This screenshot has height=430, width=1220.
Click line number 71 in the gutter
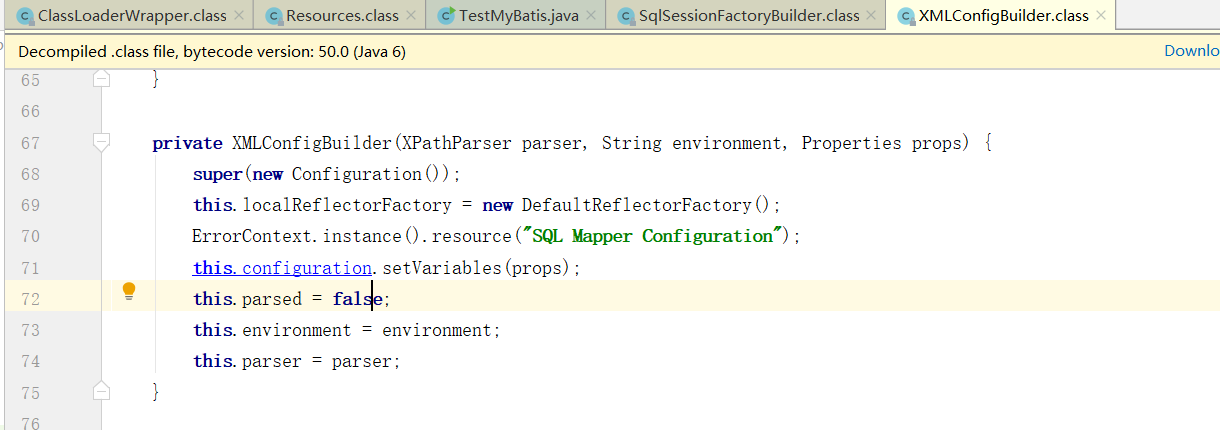pos(29,268)
